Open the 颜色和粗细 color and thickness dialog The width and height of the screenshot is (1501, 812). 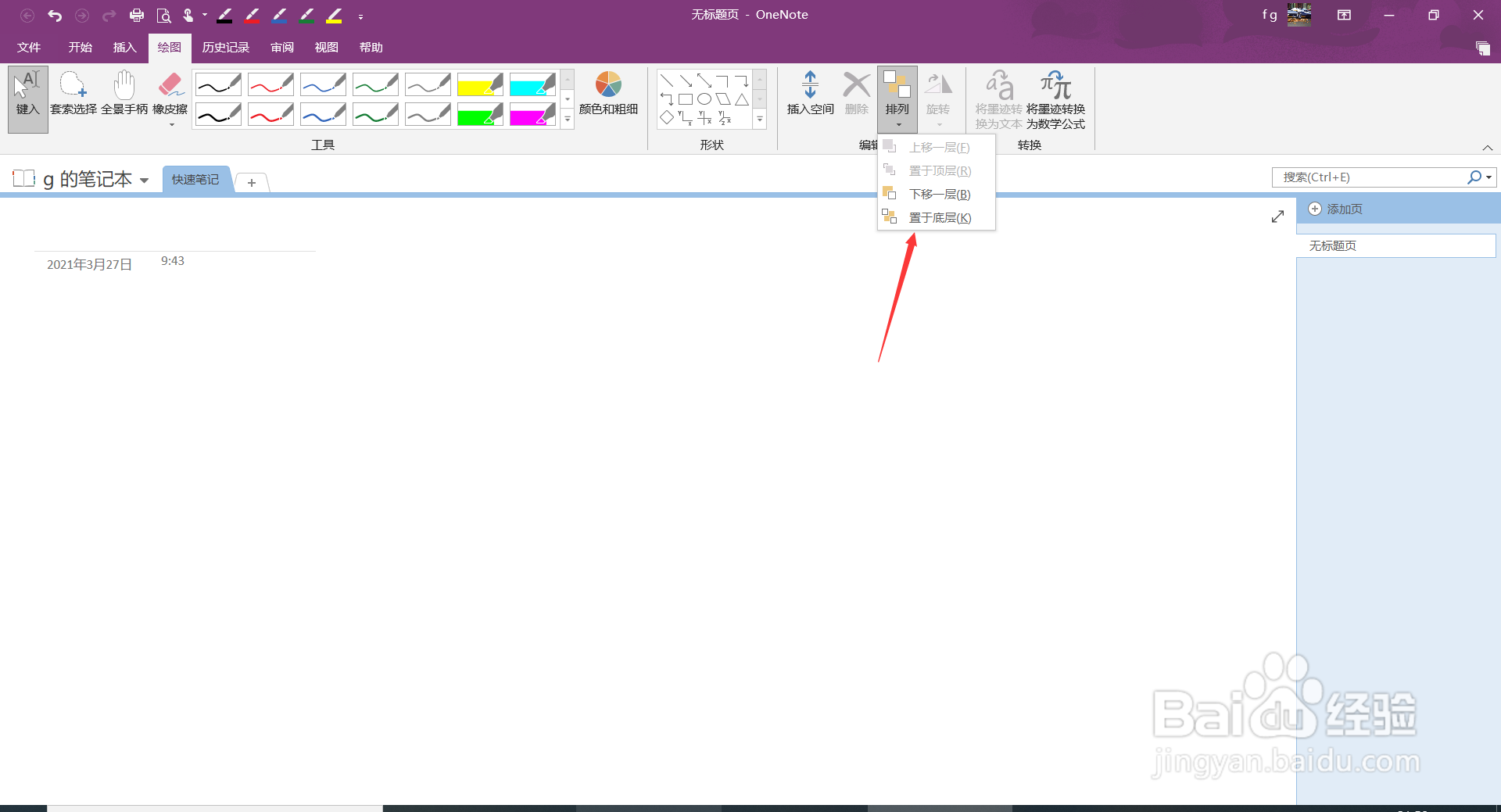click(x=608, y=94)
